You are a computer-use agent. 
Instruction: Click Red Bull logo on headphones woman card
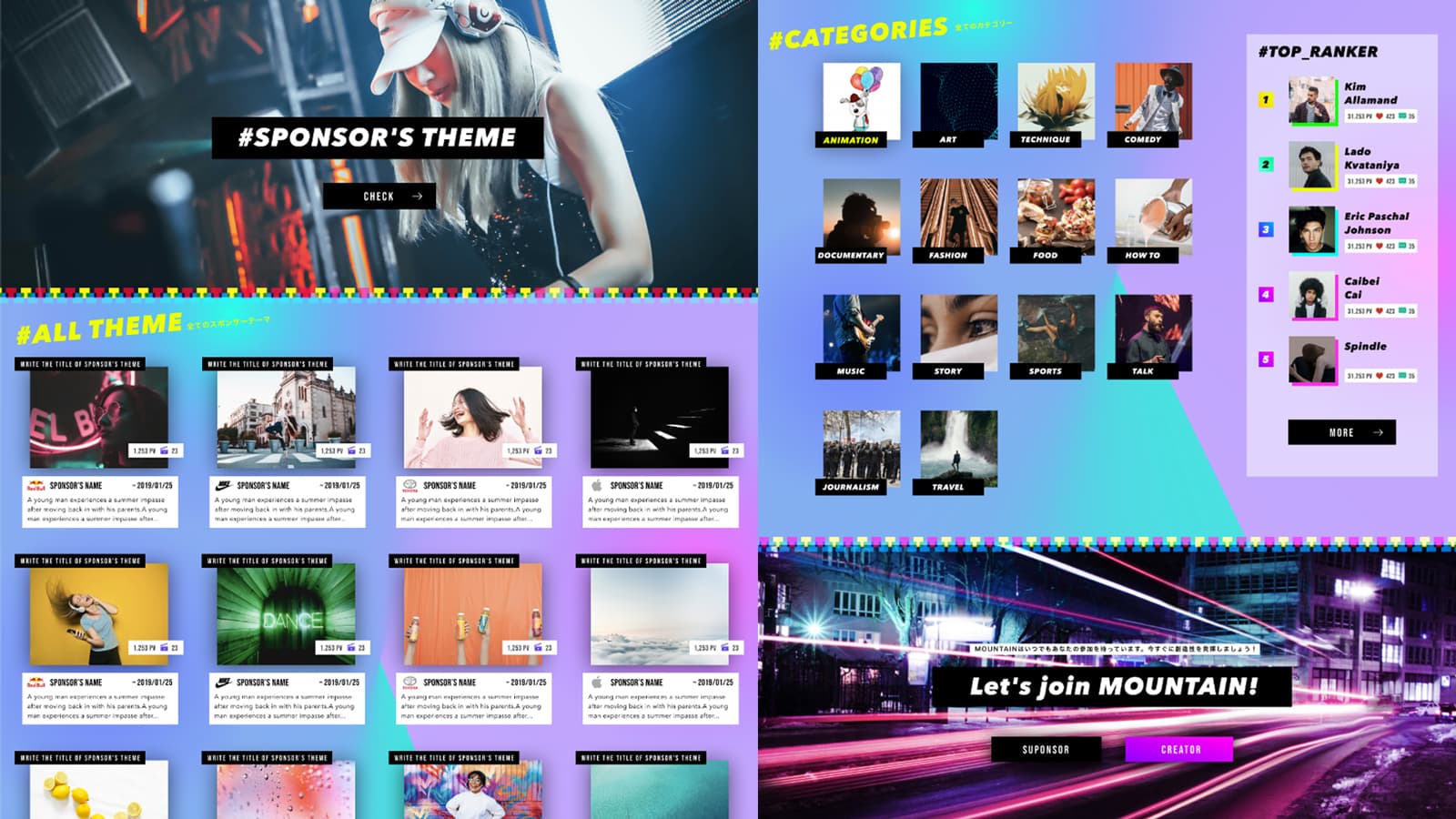pos(36,682)
